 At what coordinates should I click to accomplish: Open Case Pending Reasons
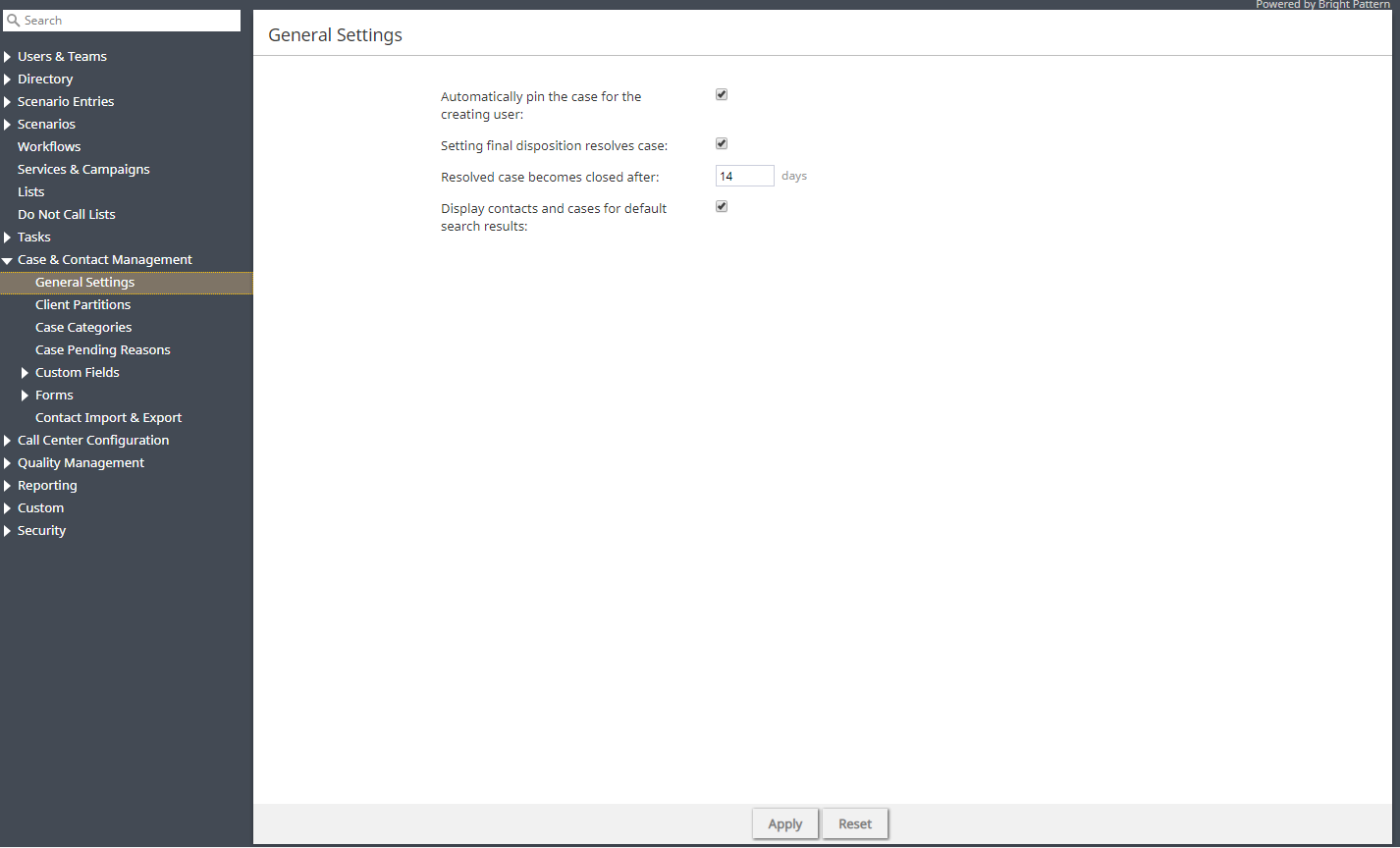103,350
